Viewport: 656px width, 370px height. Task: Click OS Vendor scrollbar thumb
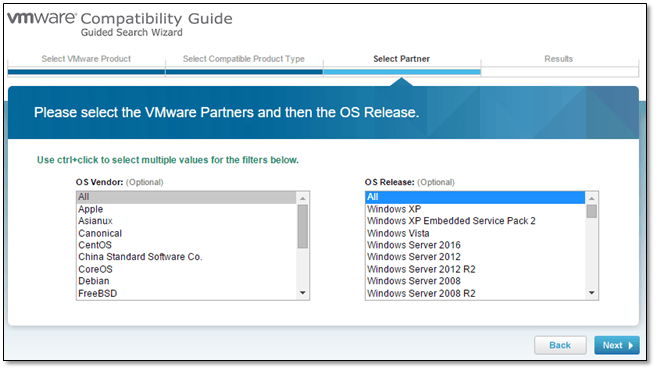[x=302, y=226]
